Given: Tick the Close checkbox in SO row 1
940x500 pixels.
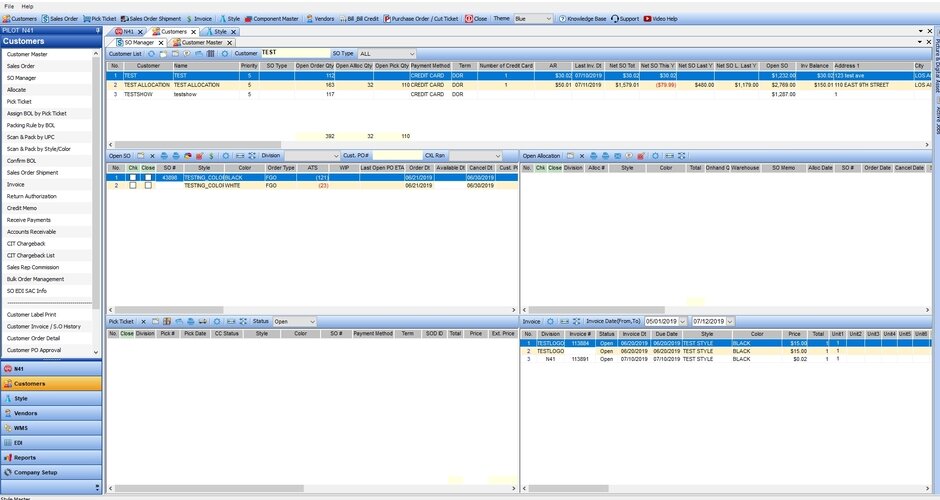Looking at the screenshot, I should coord(148,177).
